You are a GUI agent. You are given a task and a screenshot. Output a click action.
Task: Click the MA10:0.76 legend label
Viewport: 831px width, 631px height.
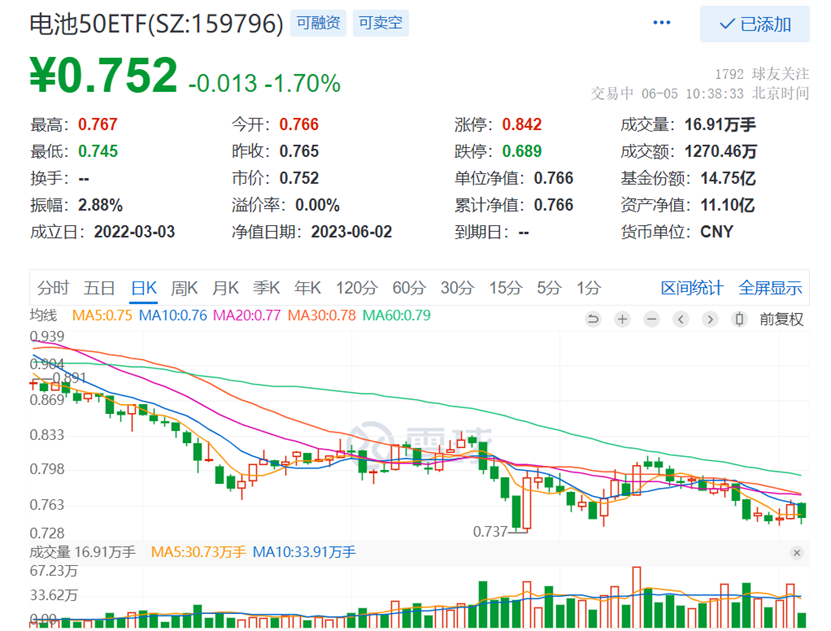click(173, 315)
